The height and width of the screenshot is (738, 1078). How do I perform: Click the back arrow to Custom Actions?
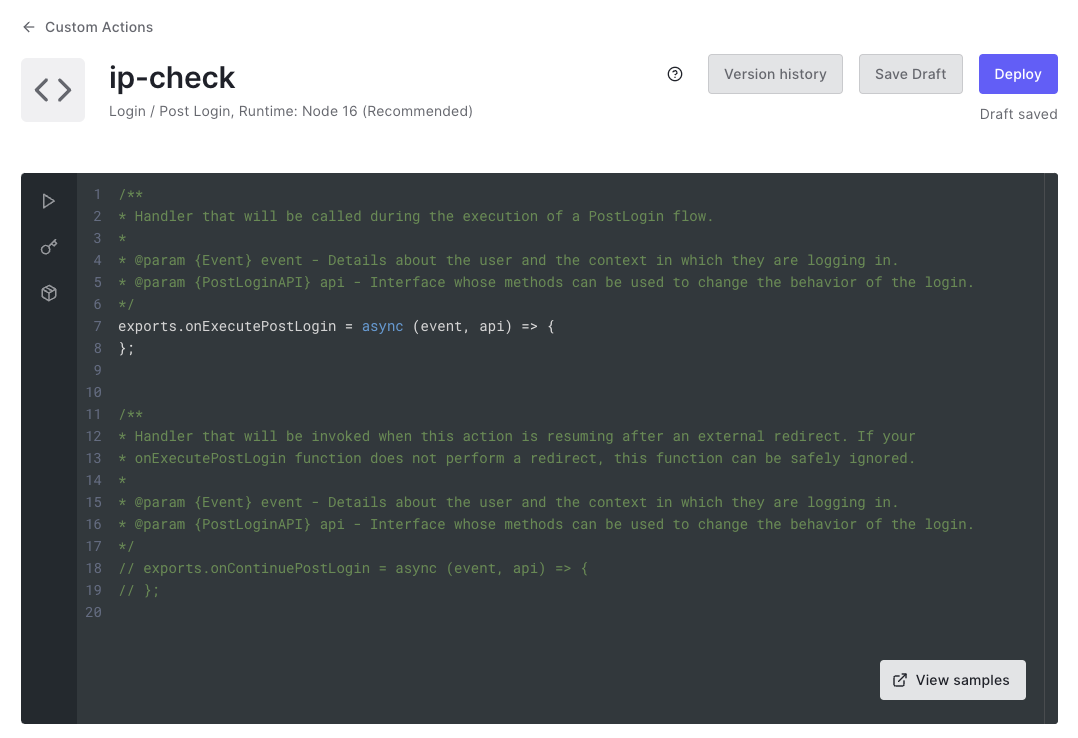(x=28, y=27)
